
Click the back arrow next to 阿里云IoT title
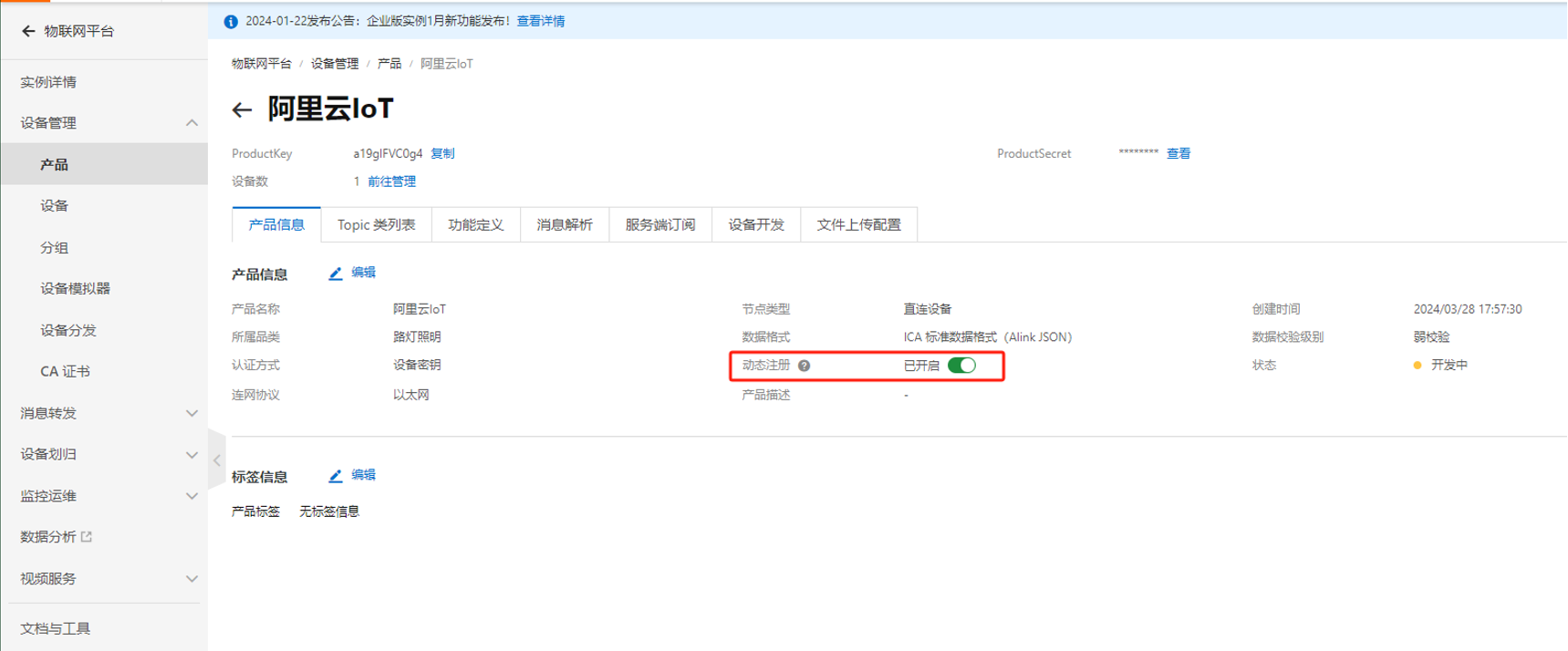pyautogui.click(x=242, y=110)
